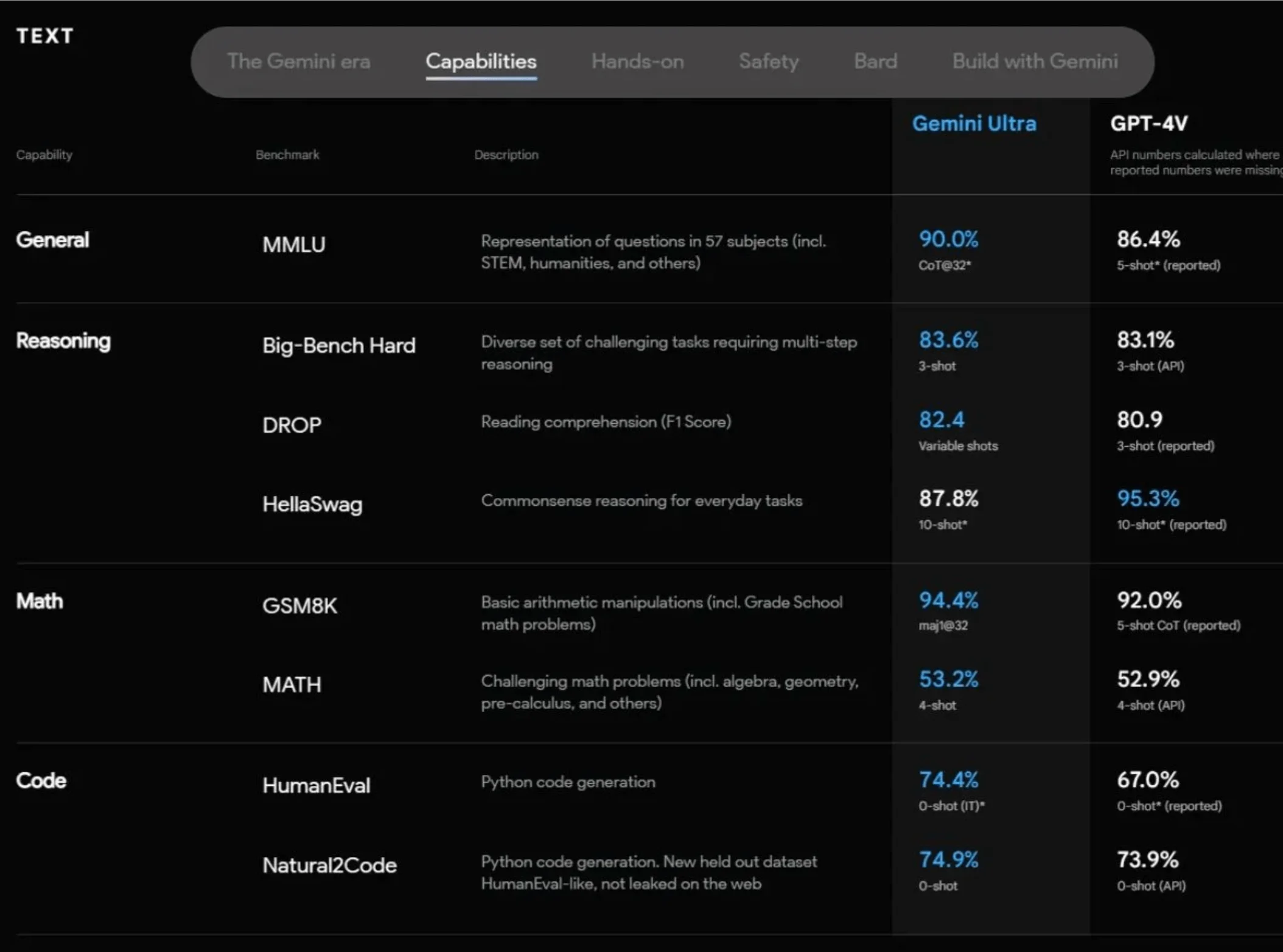Click Gemini Ultra's 90.0% MMLU score
Image resolution: width=1283 pixels, height=952 pixels.
click(x=948, y=239)
